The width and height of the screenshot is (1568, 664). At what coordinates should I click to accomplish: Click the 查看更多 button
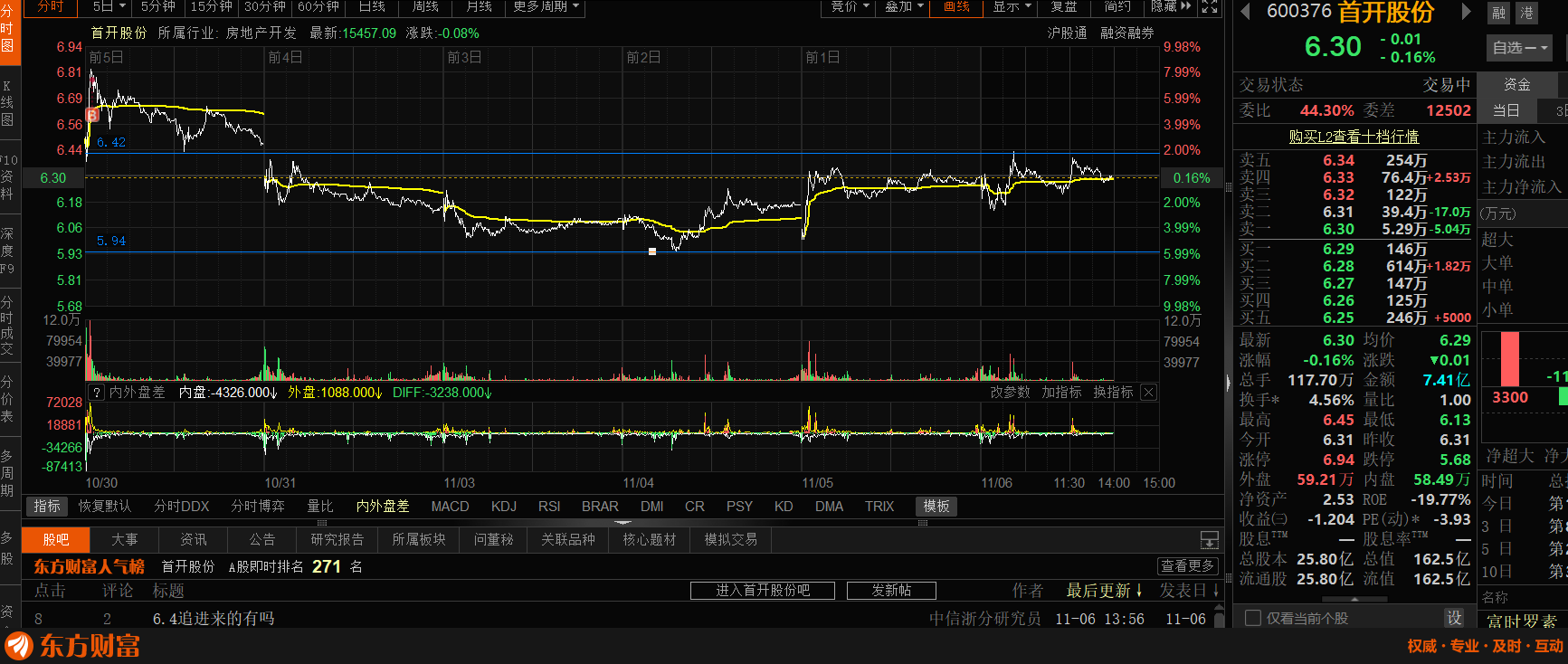(x=1188, y=566)
